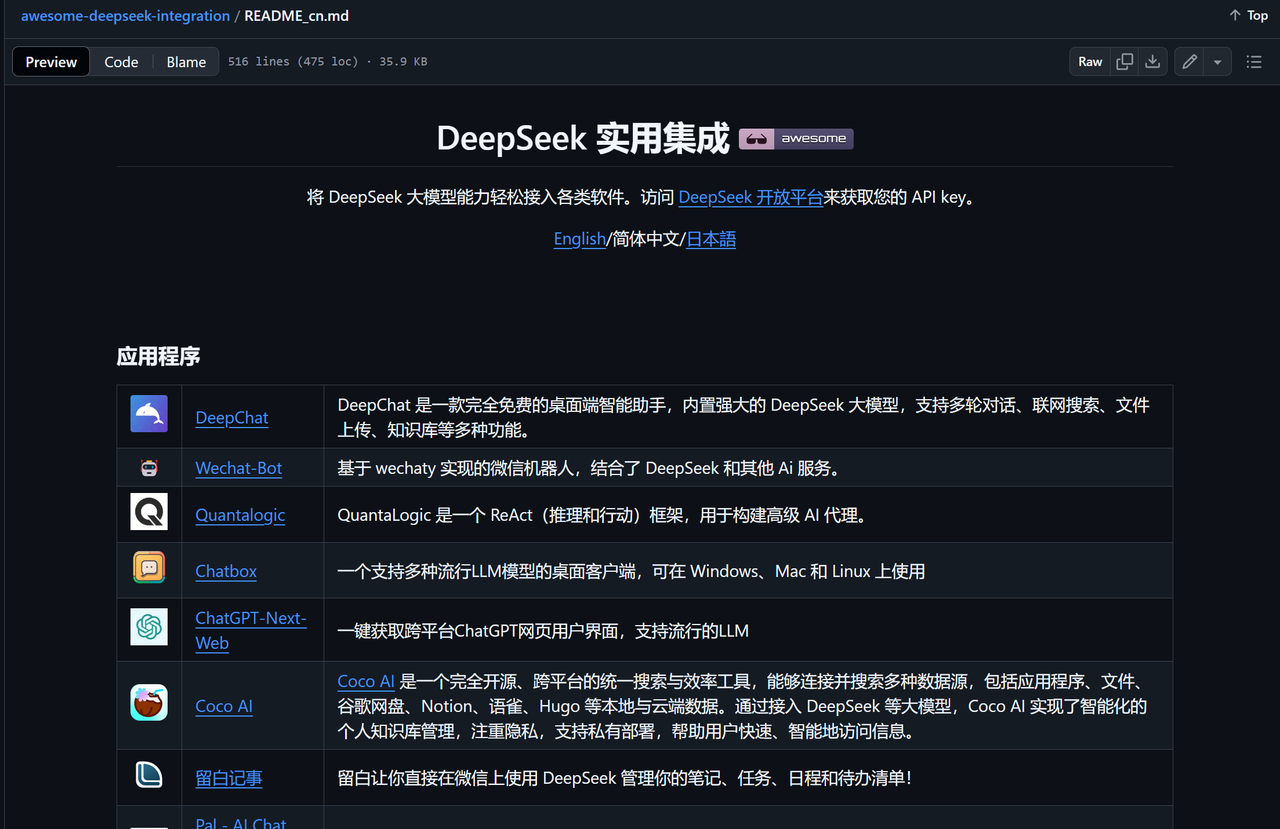1280x829 pixels.
Task: Click the ChatGPT-Next-Web description text
Action: [543, 630]
